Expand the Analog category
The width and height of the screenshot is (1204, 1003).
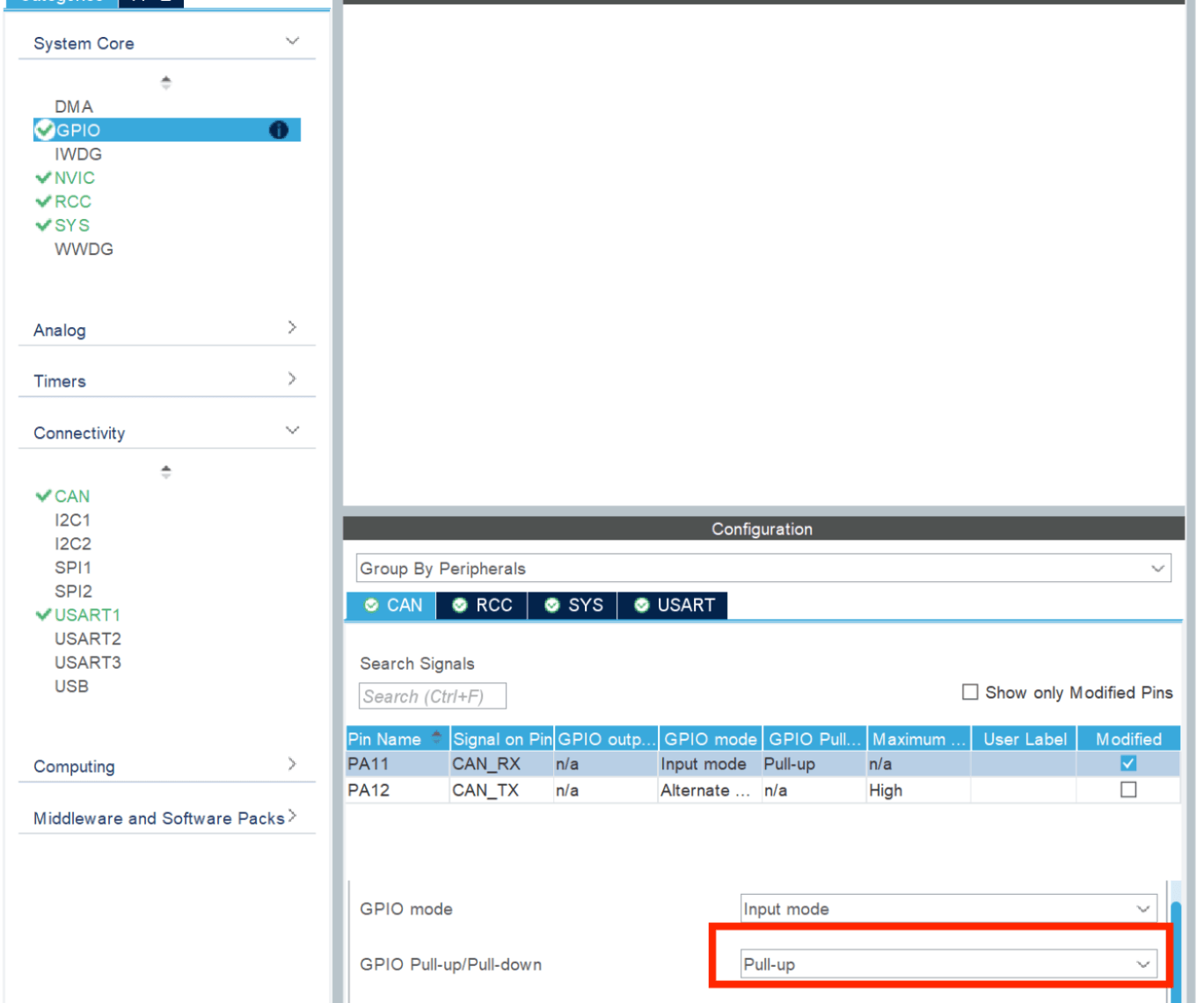point(292,327)
